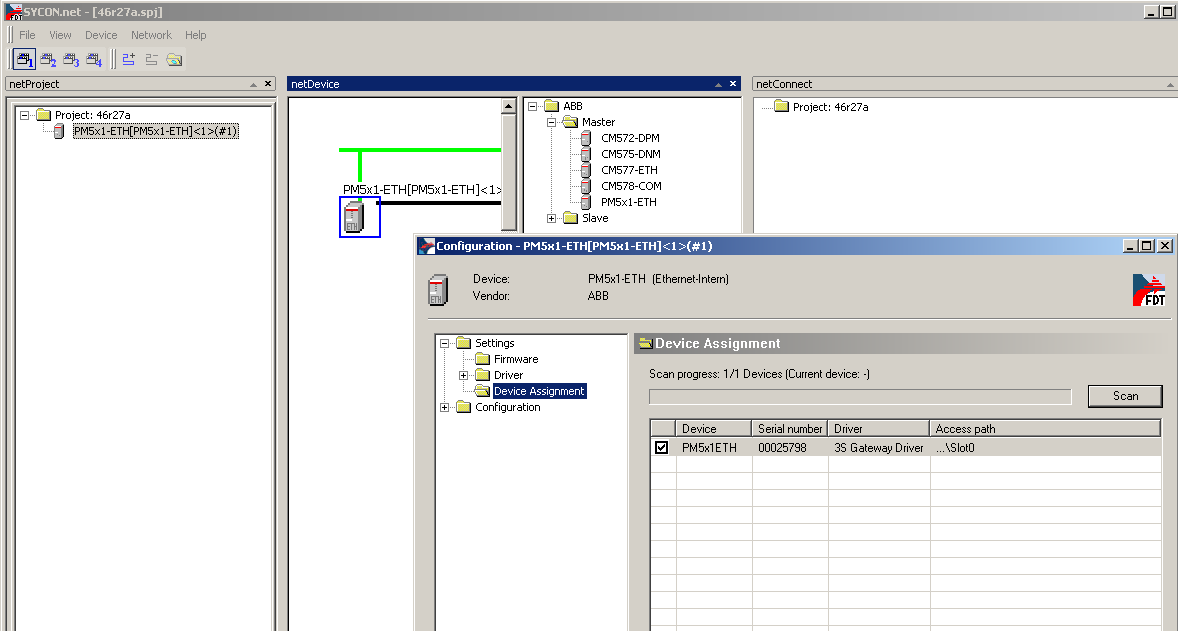Open the File menu
This screenshot has width=1178, height=631.
click(27, 35)
